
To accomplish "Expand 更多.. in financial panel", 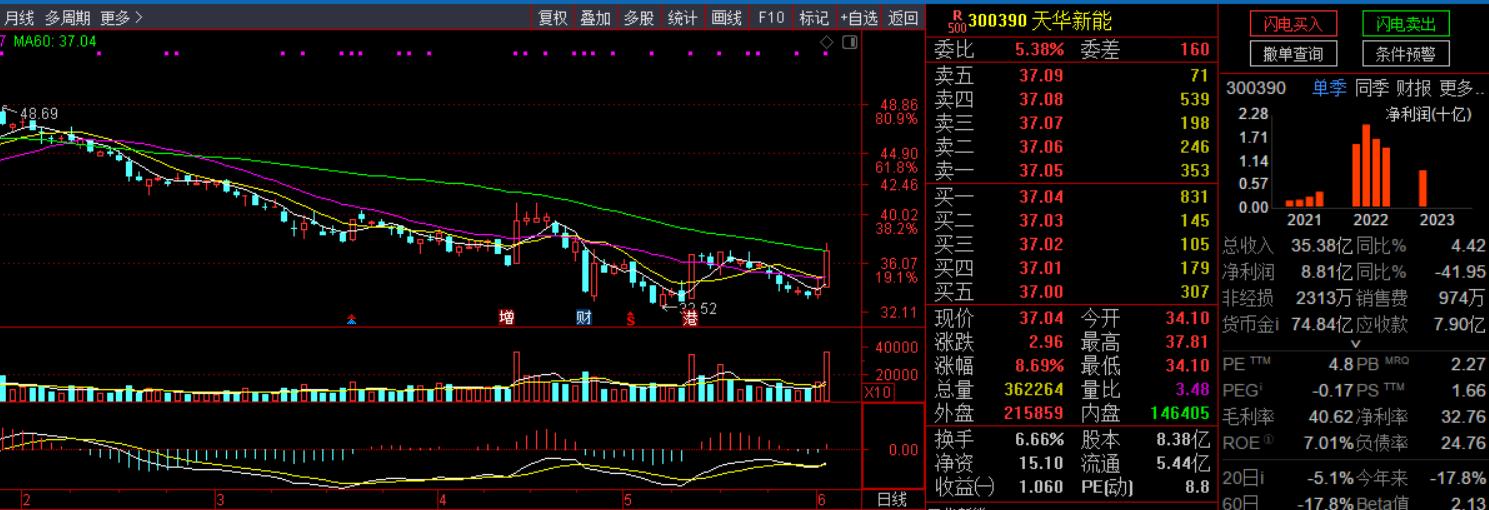I will [x=1462, y=88].
